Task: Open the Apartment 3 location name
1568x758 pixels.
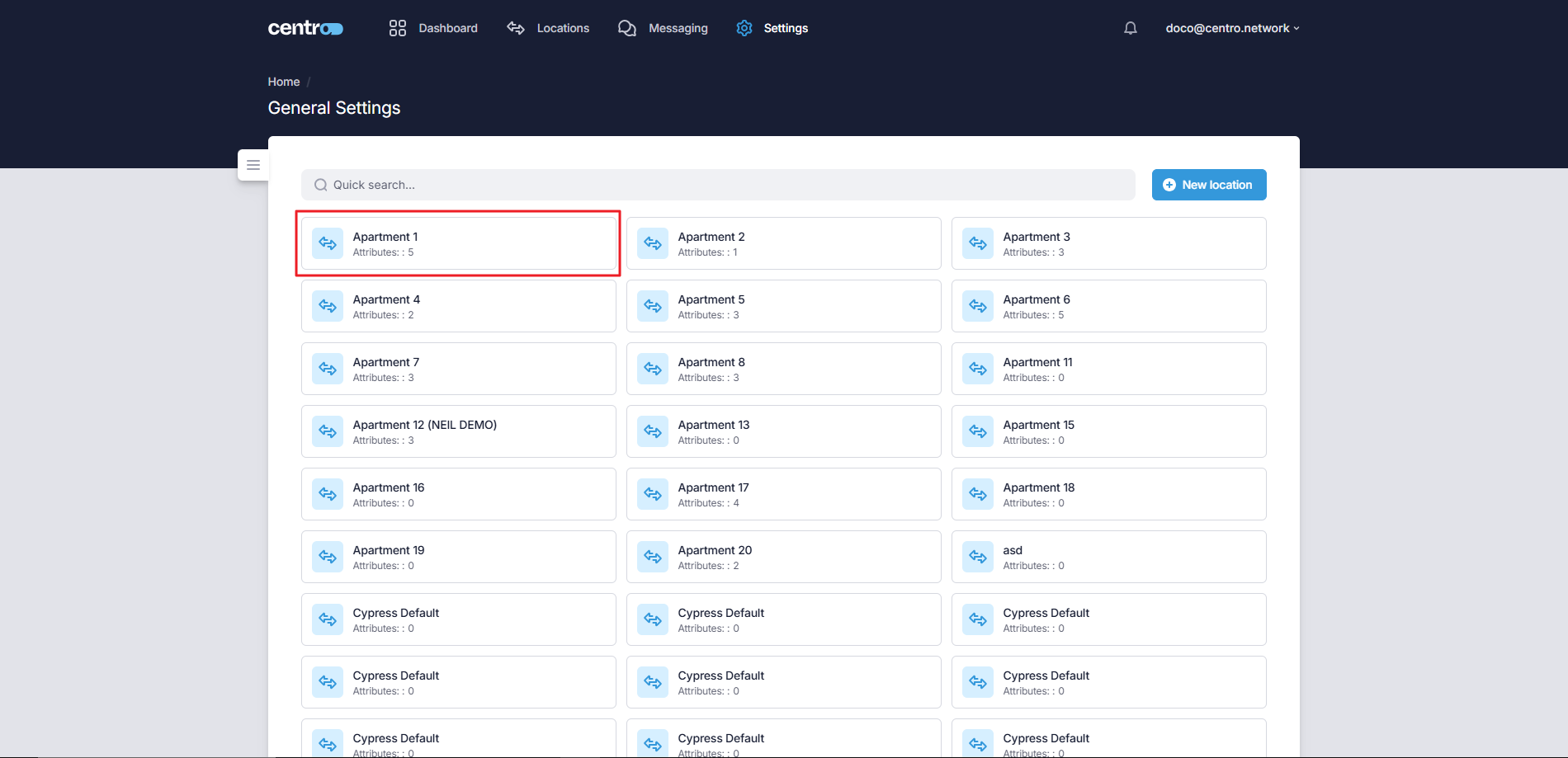Action: [1037, 237]
